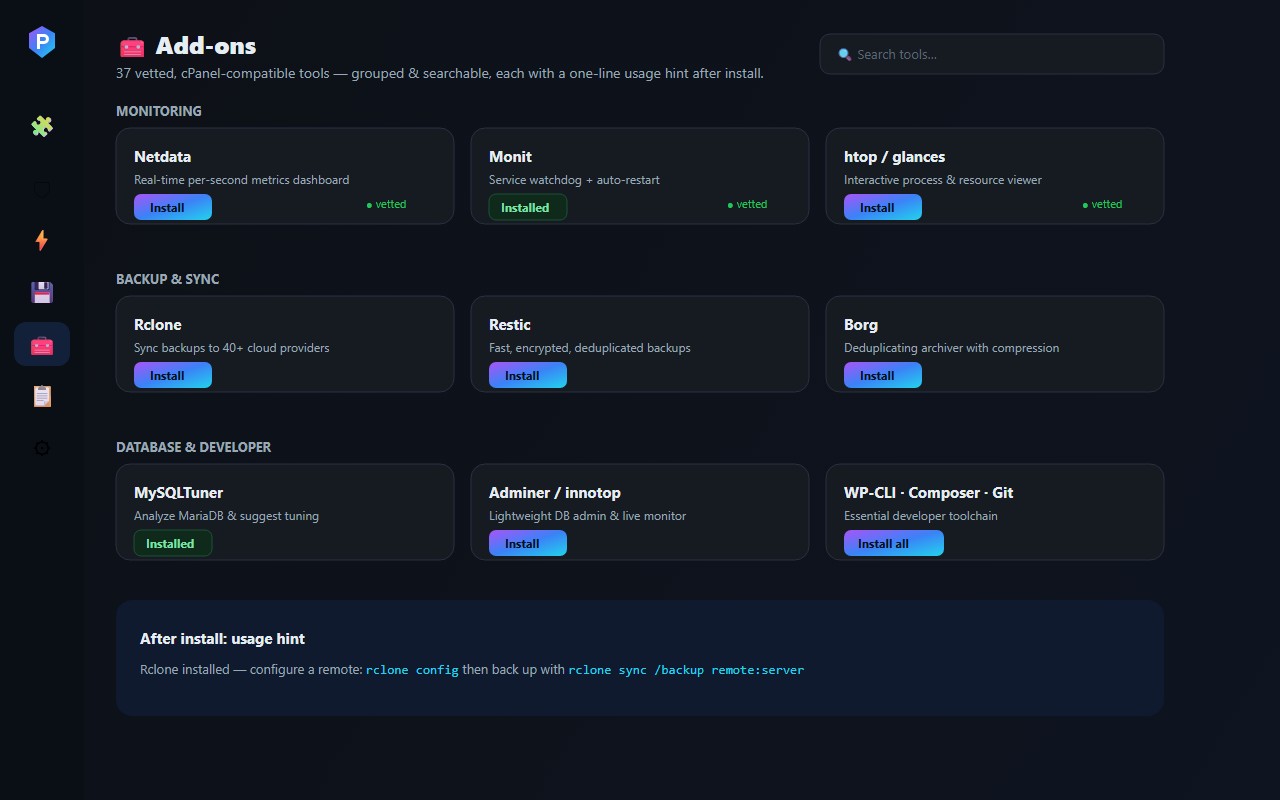This screenshot has height=800, width=1280.
Task: Click the MONITORING section heading
Action: (x=159, y=111)
